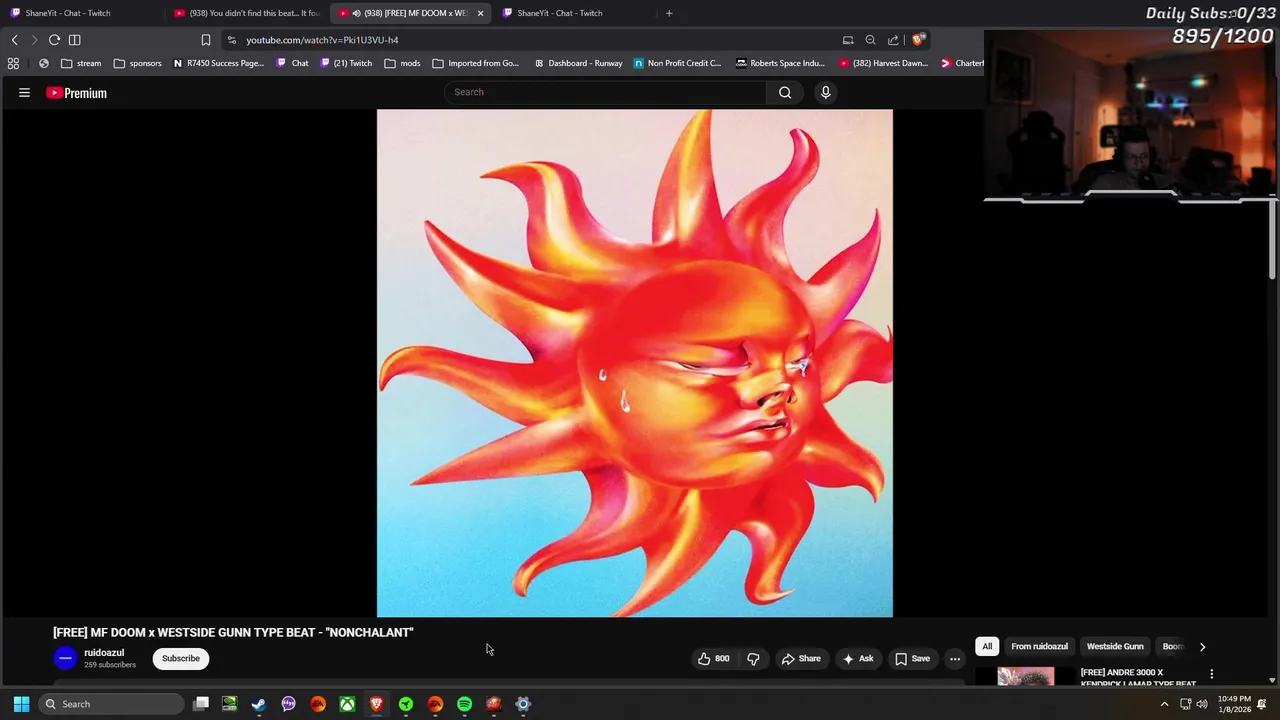
Task: Open more actions three-dot menu under video
Action: 955,658
